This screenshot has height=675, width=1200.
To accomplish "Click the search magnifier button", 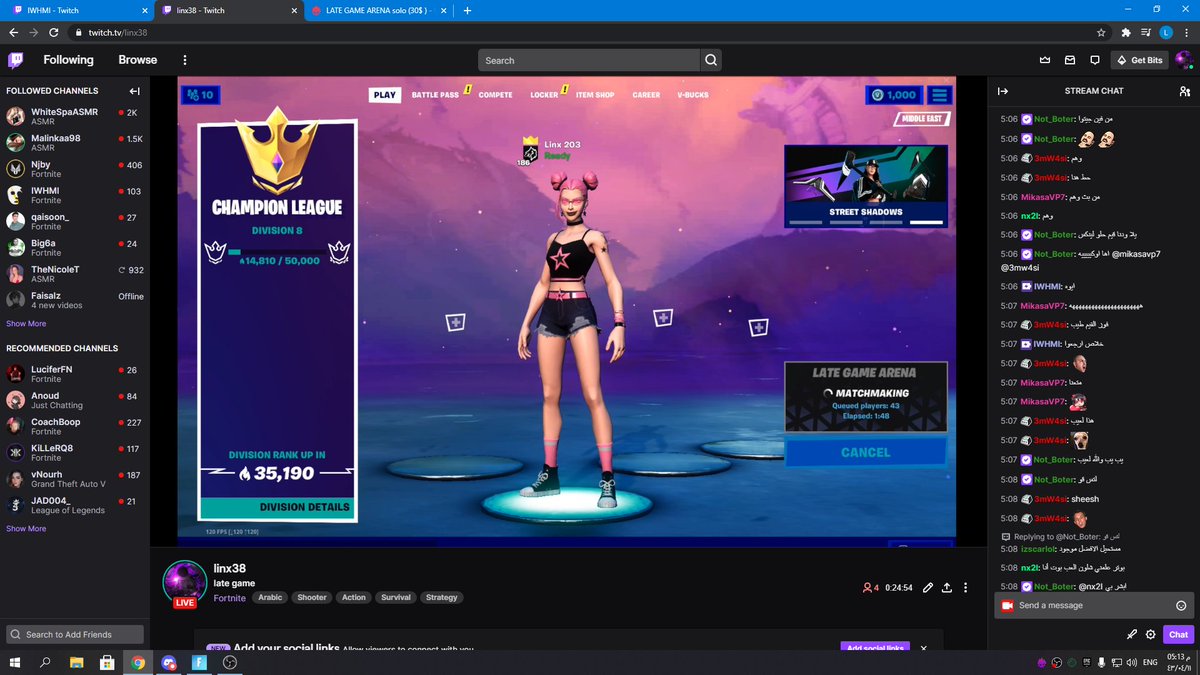I will pos(711,60).
